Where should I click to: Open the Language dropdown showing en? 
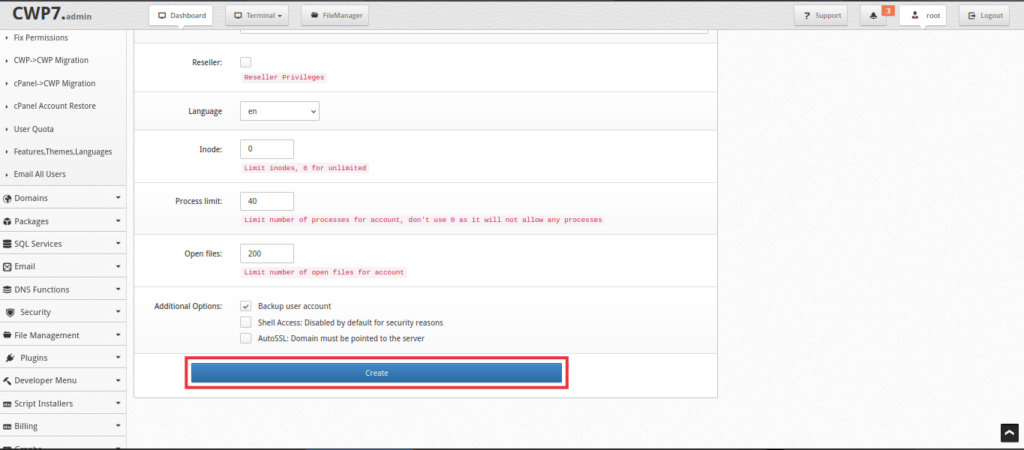(280, 111)
